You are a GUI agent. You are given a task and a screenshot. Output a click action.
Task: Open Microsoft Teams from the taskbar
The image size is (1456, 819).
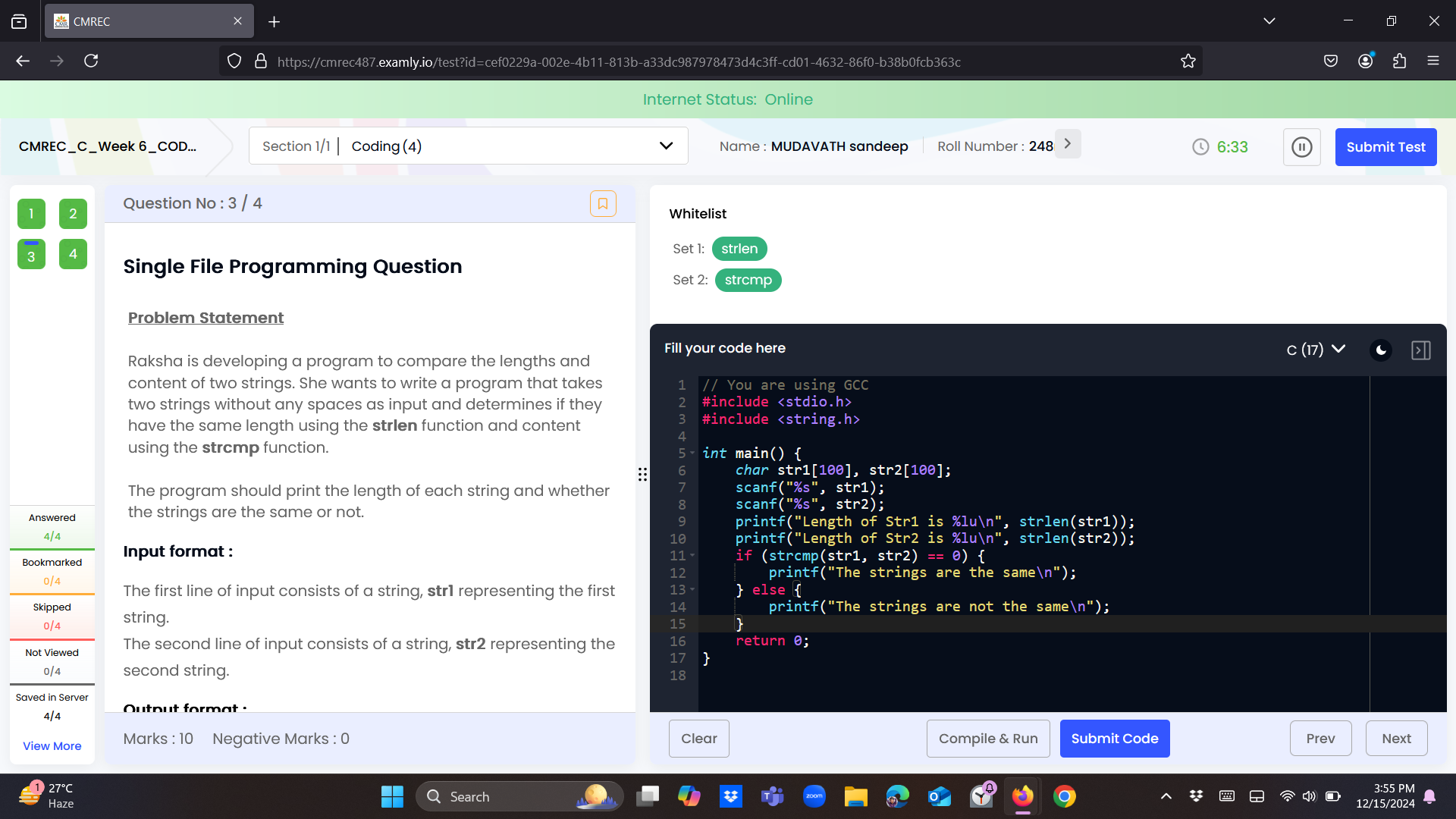click(x=773, y=796)
